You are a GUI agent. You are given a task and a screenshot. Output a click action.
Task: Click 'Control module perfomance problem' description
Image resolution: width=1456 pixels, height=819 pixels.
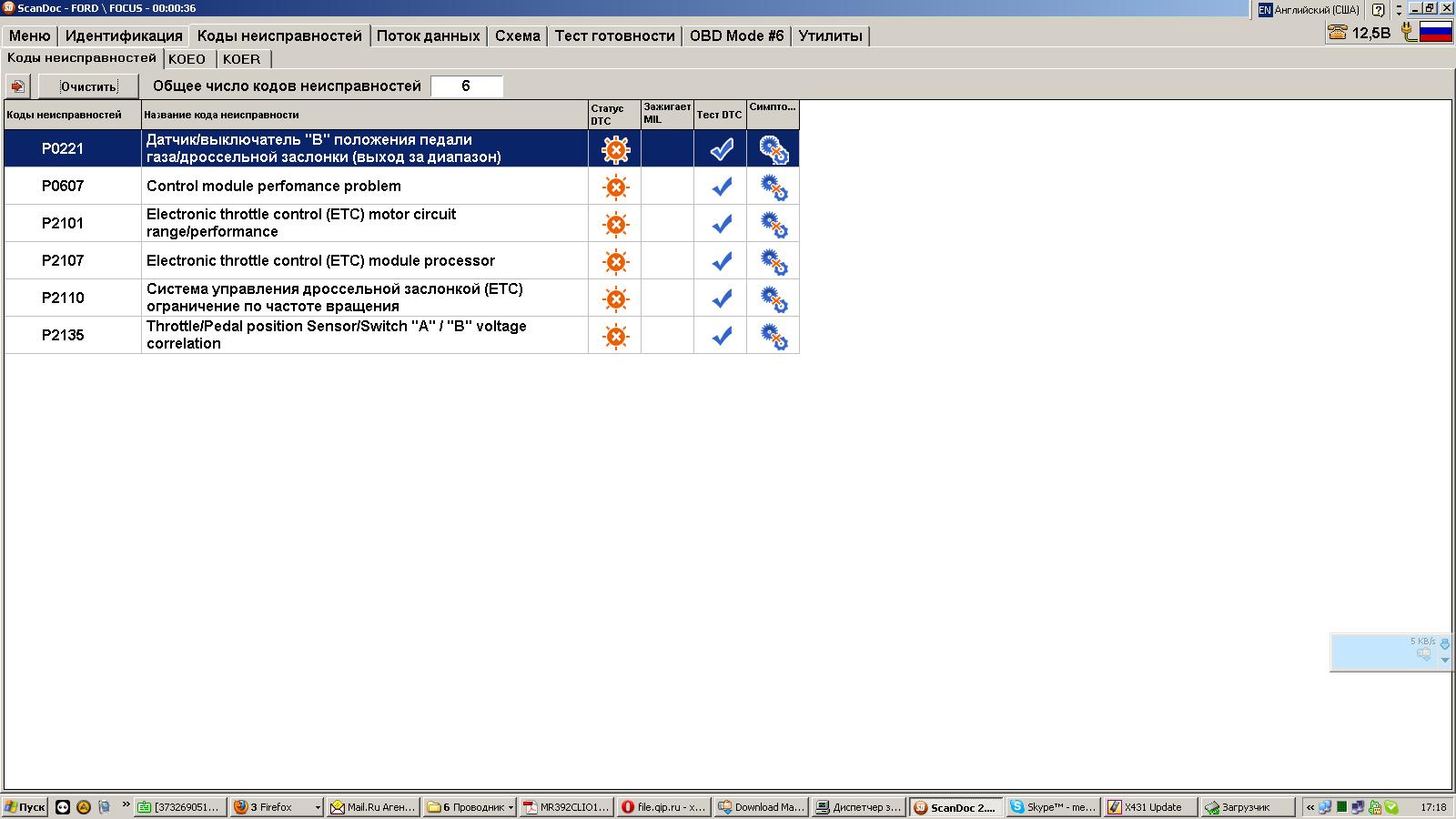[x=274, y=186]
